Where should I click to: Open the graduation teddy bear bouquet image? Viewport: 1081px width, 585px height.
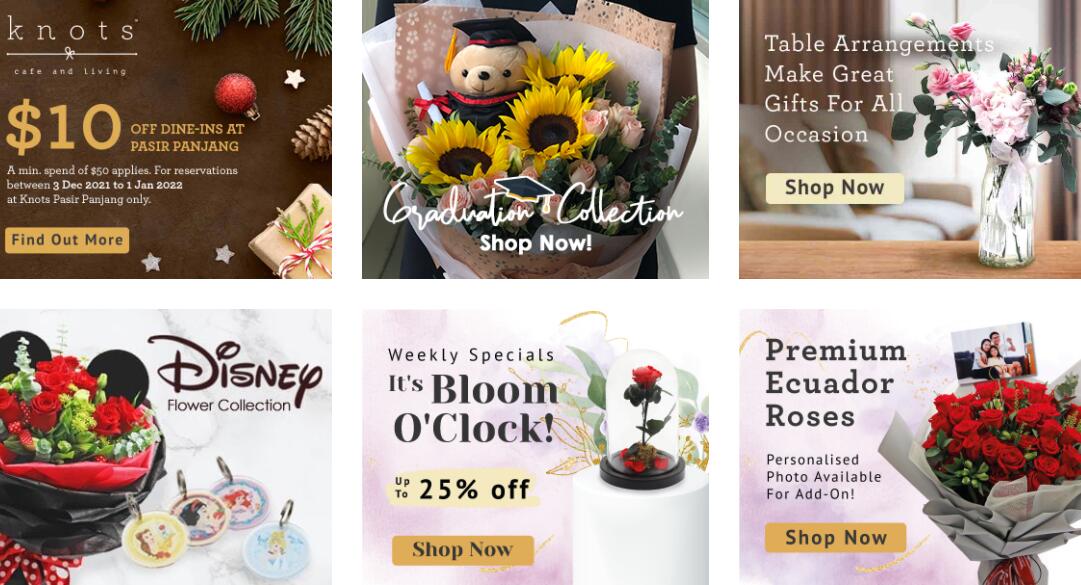535,139
